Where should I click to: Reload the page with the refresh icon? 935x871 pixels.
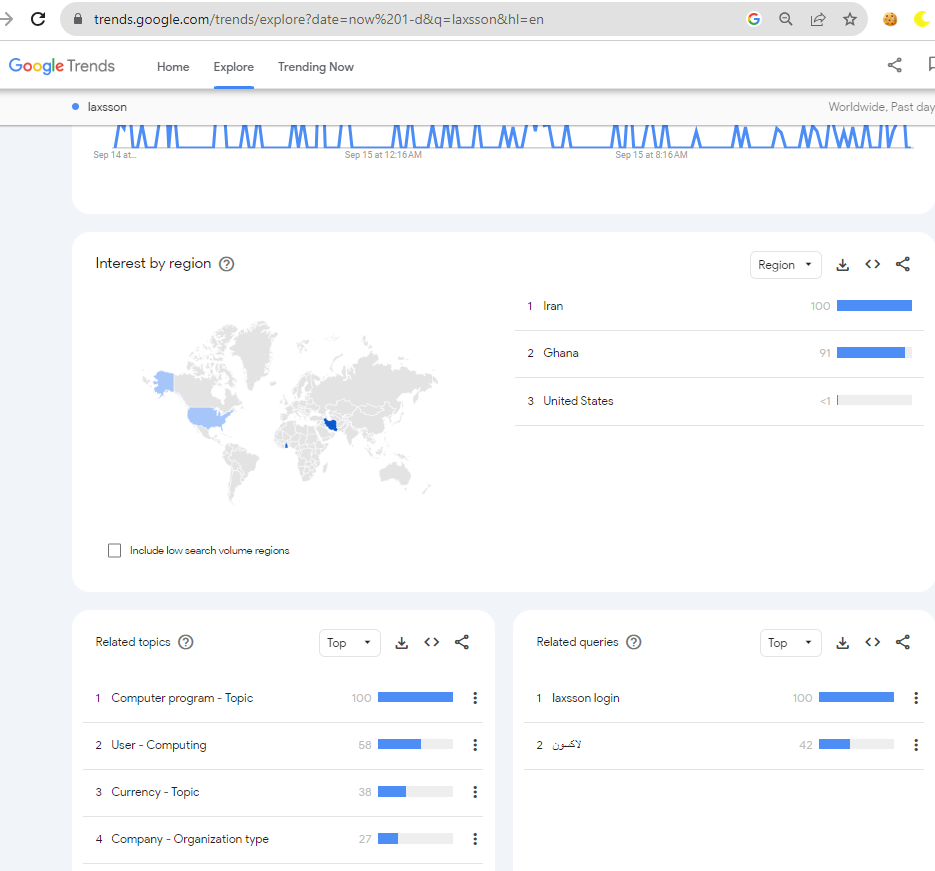coord(38,19)
